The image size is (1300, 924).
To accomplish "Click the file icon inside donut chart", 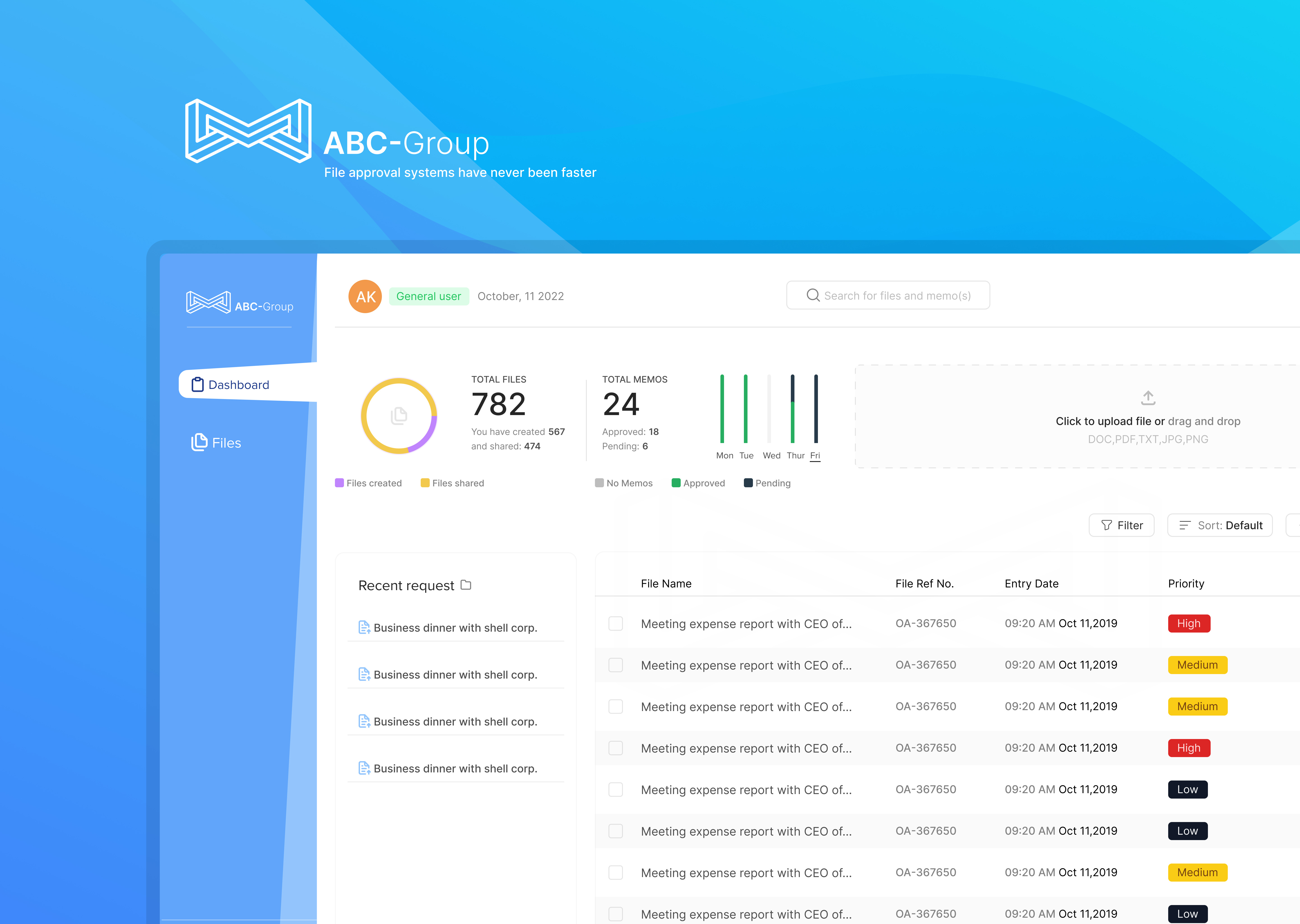I will coord(399,416).
